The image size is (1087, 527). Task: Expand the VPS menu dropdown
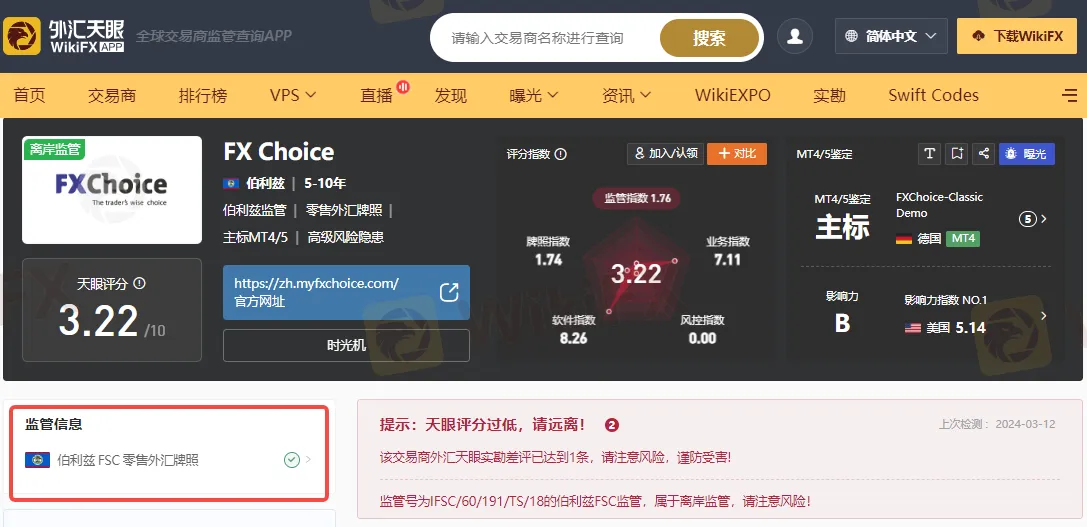[293, 95]
